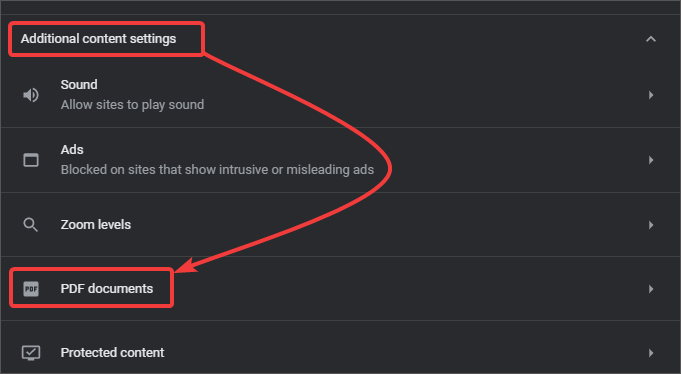Image resolution: width=681 pixels, height=374 pixels.
Task: Click the right arrow on PDF documents row
Action: (x=651, y=289)
